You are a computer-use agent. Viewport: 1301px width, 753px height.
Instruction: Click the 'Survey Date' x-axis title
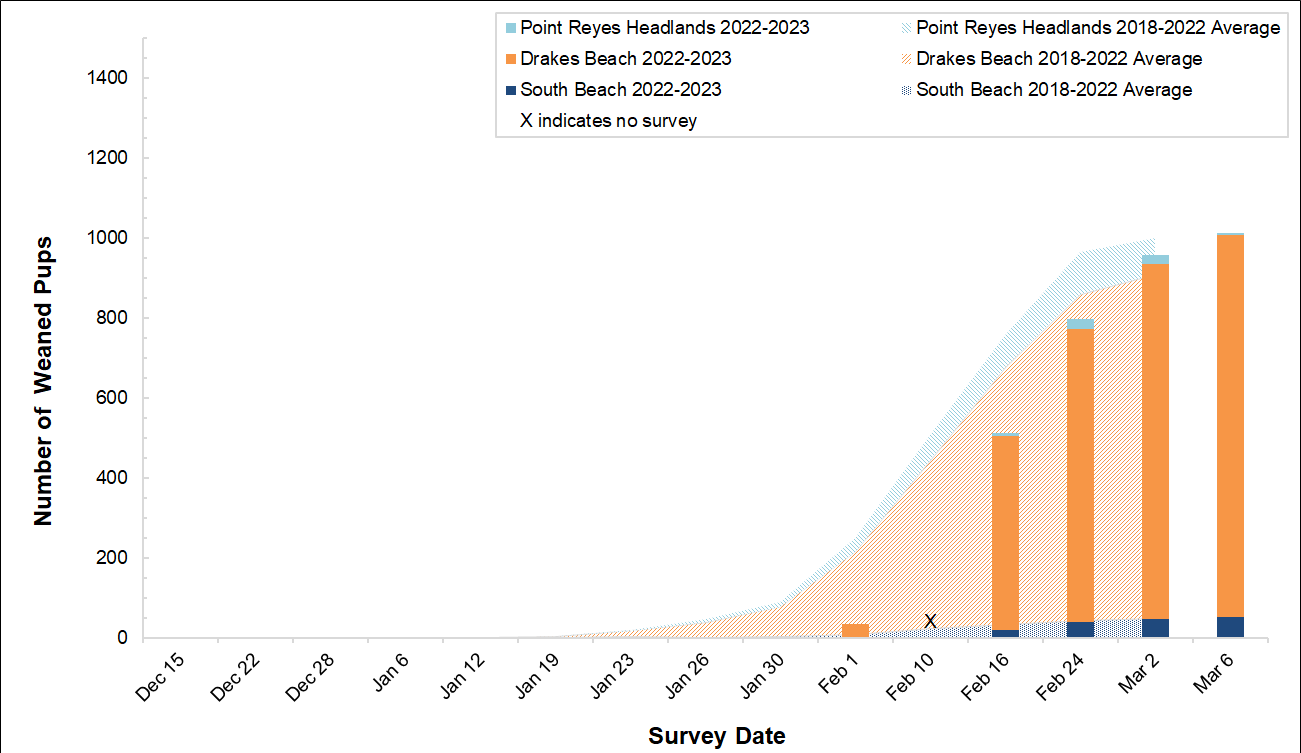[x=717, y=737]
